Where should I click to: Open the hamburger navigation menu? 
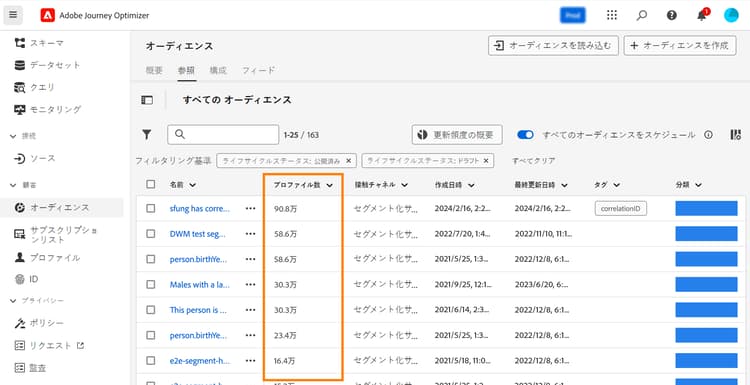[13, 15]
